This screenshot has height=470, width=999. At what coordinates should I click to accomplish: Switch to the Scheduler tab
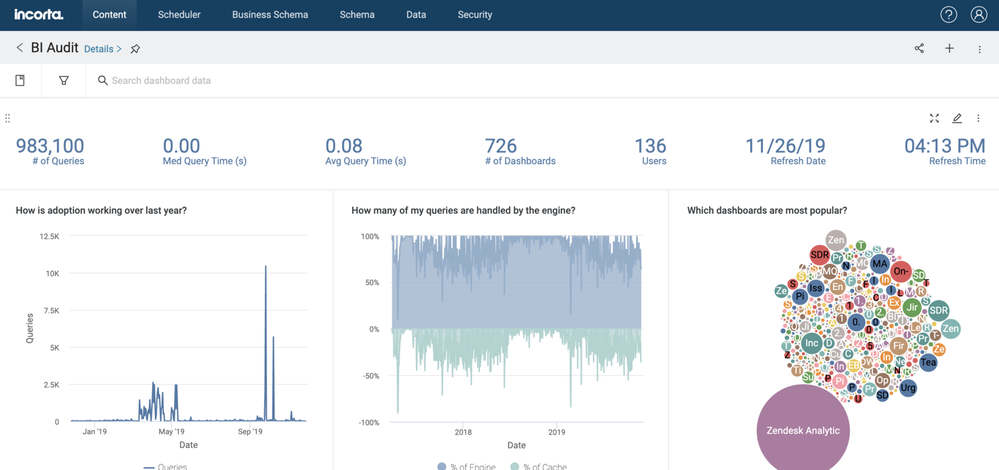tap(179, 15)
